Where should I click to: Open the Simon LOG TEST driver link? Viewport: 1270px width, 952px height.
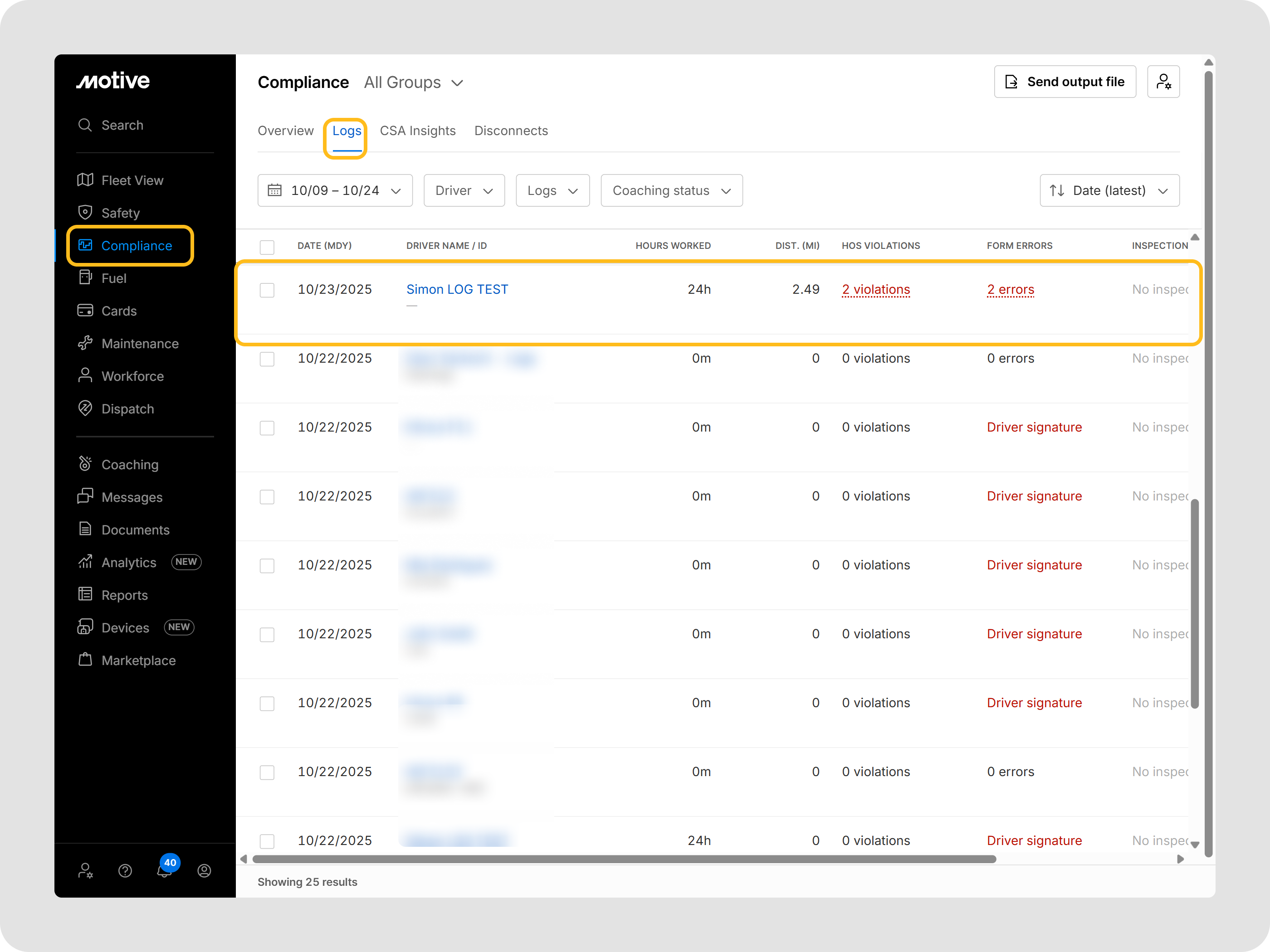click(457, 289)
